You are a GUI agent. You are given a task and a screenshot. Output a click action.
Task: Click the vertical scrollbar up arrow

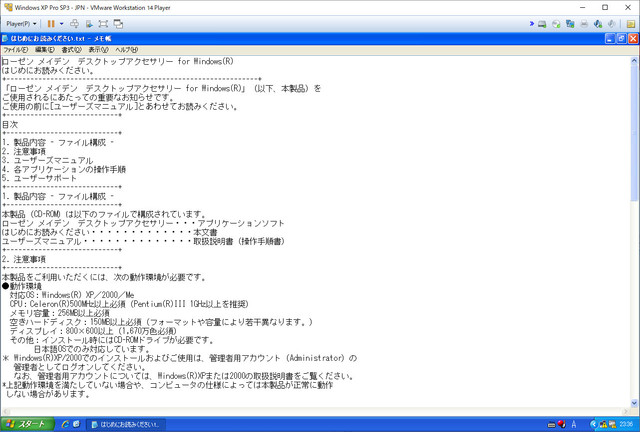coord(634,61)
